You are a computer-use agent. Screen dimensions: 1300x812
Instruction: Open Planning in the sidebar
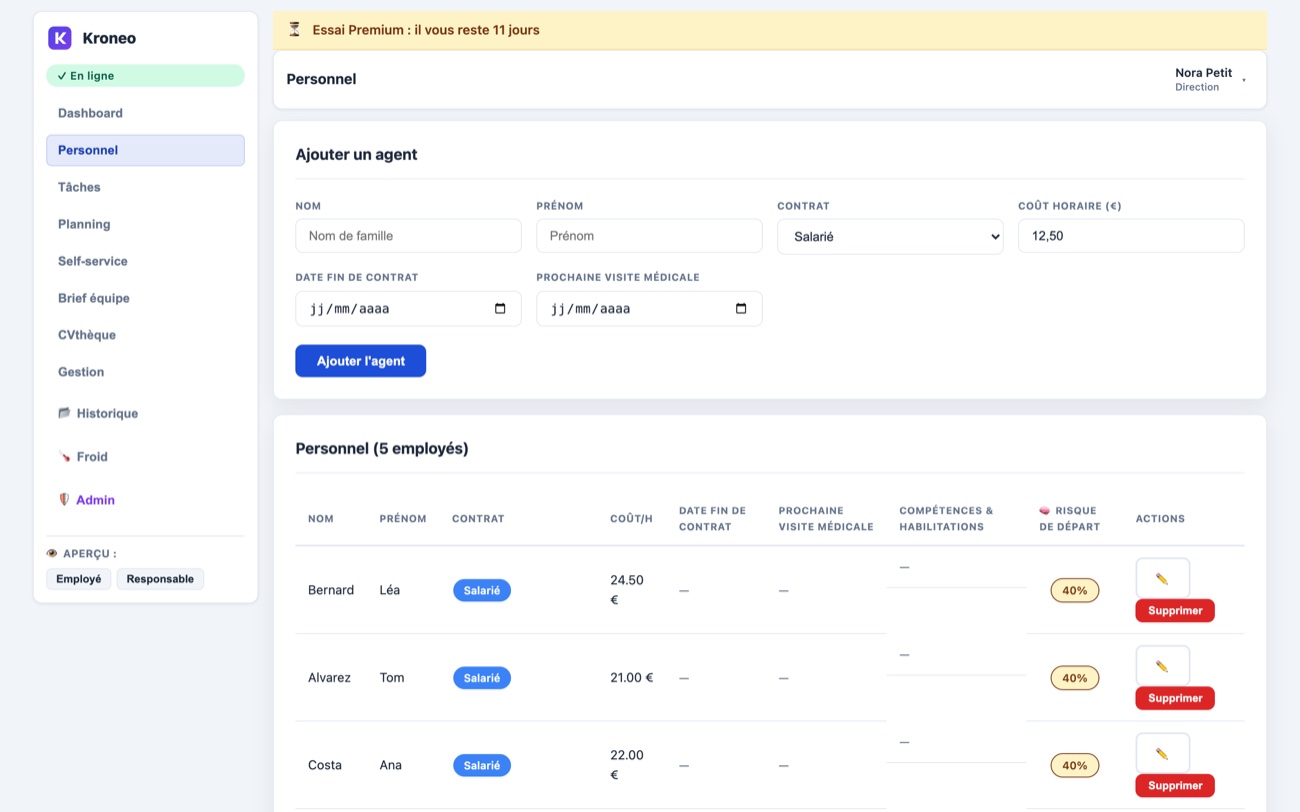tap(145, 224)
